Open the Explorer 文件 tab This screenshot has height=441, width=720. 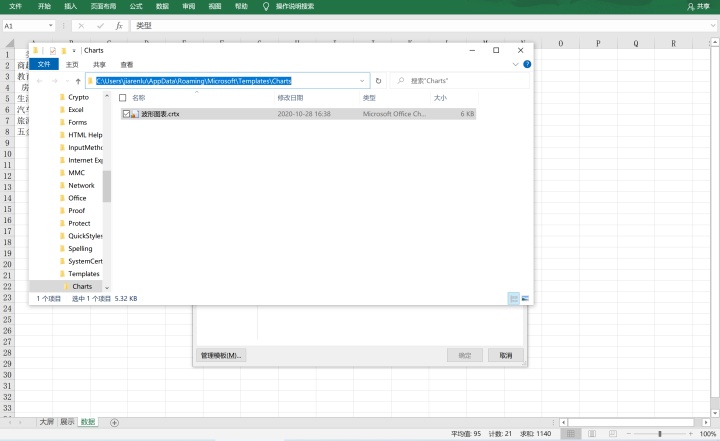point(44,64)
